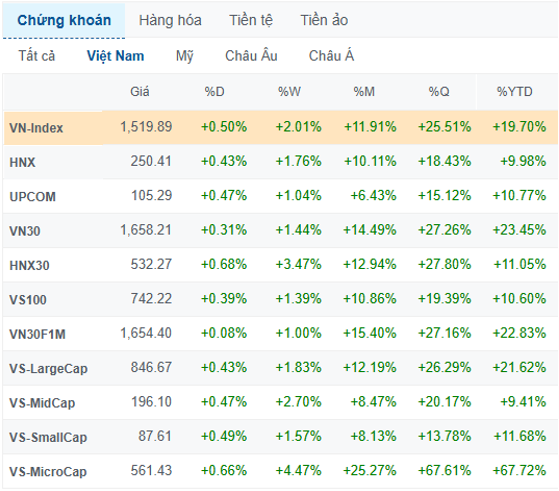This screenshot has height=491, width=559.
Task: Switch to the Tiền tệ tab
Action: pos(251,20)
